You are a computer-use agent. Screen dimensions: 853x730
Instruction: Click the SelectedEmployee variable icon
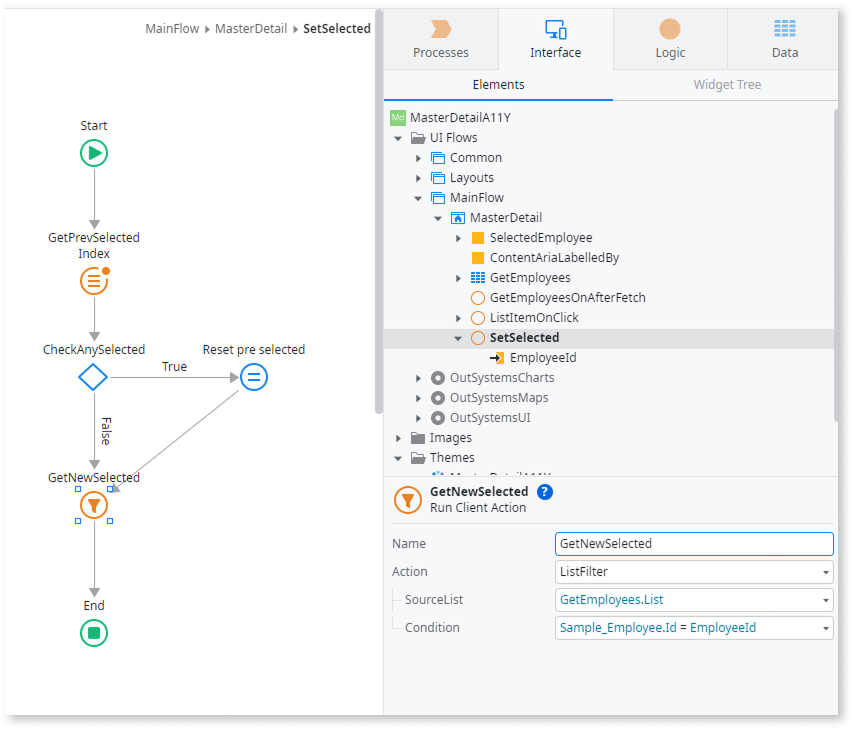coord(478,238)
